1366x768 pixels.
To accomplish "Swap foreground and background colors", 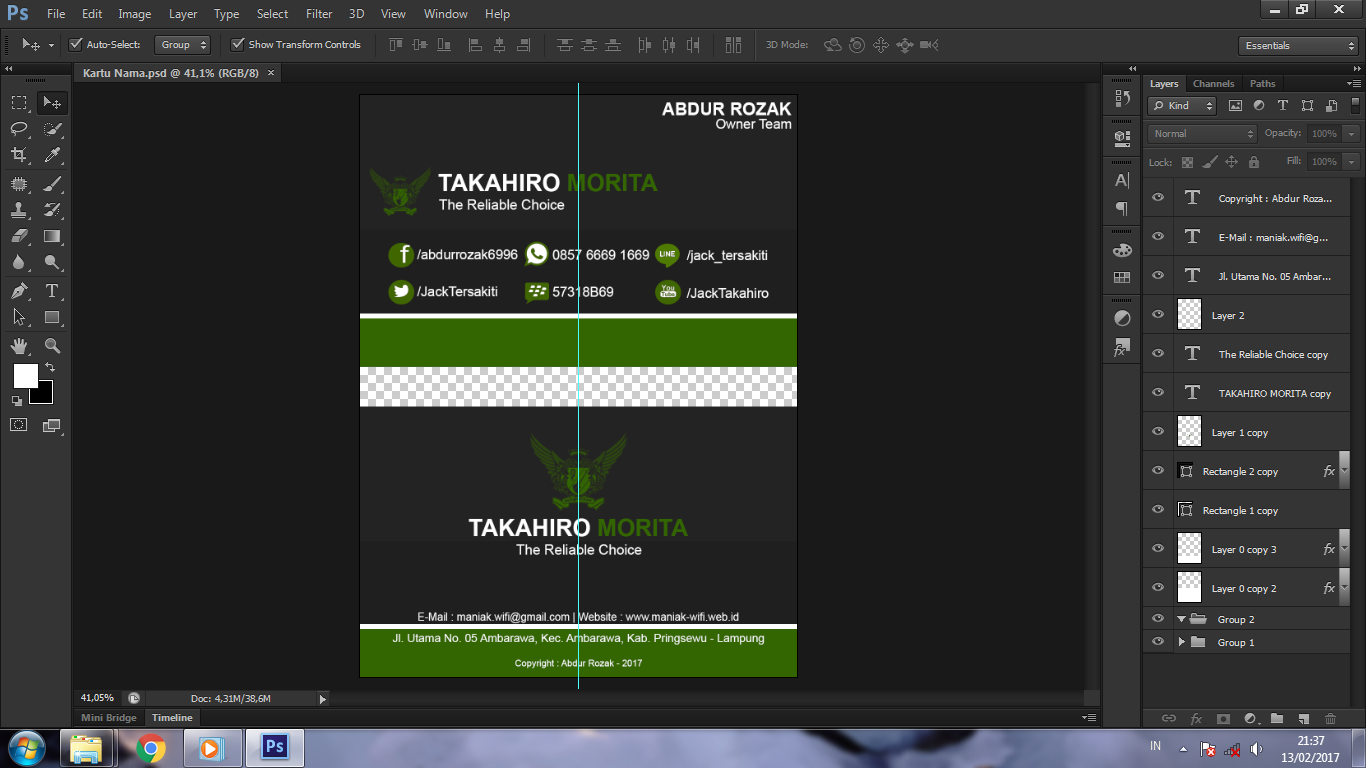I will (x=49, y=368).
